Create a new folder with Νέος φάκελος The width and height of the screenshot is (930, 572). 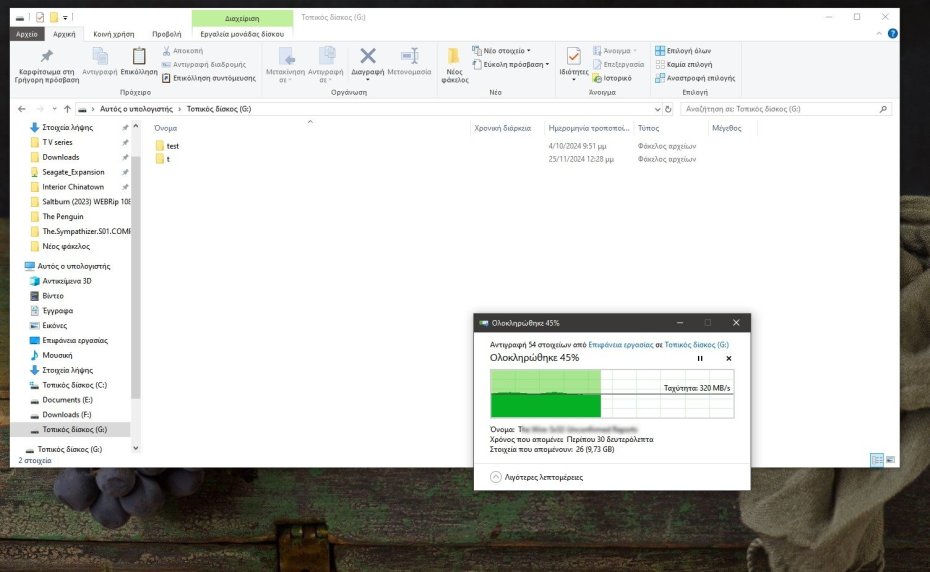pyautogui.click(x=454, y=65)
